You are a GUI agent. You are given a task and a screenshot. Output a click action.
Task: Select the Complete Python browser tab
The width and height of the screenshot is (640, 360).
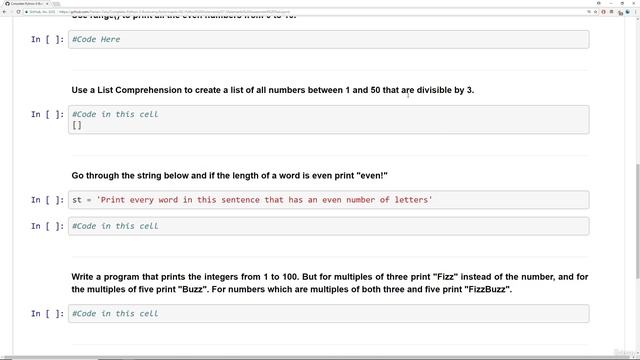click(27, 4)
